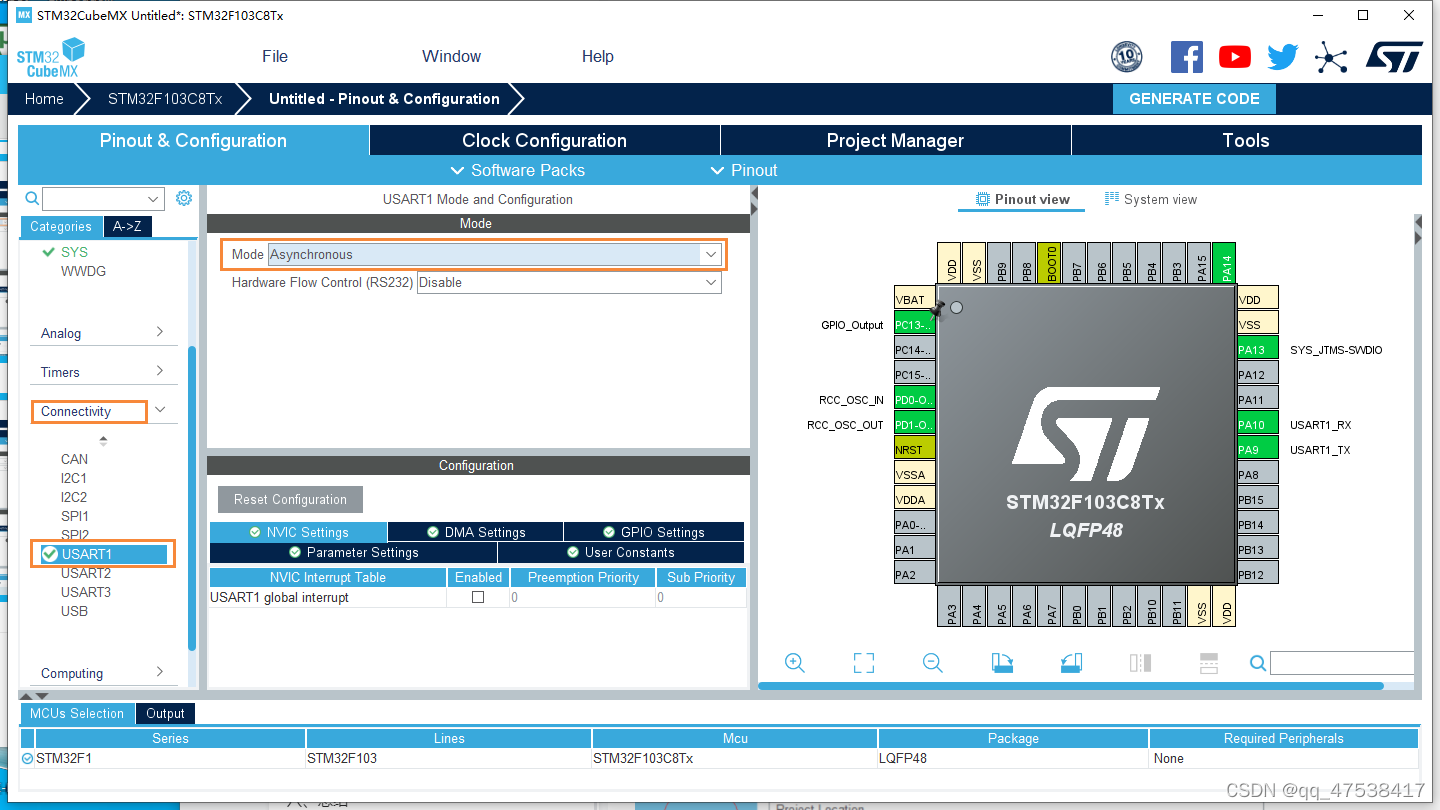Rotate the chip clockwise

click(1002, 663)
